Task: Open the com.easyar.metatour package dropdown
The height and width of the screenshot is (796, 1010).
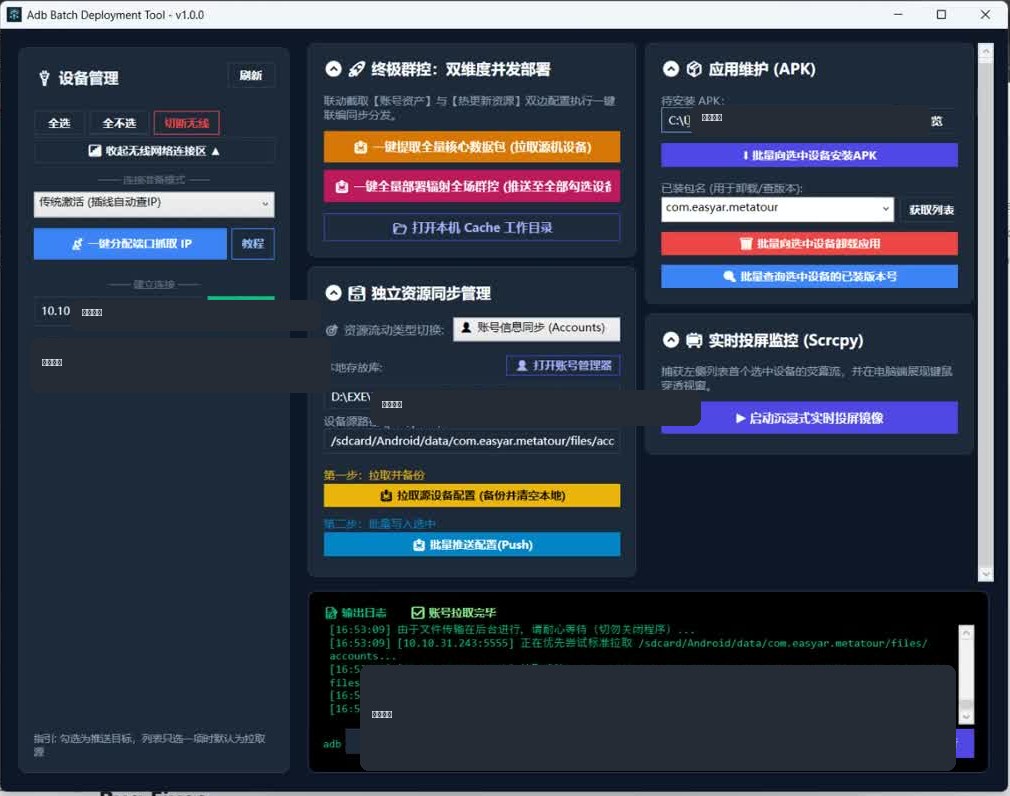Action: coord(777,209)
